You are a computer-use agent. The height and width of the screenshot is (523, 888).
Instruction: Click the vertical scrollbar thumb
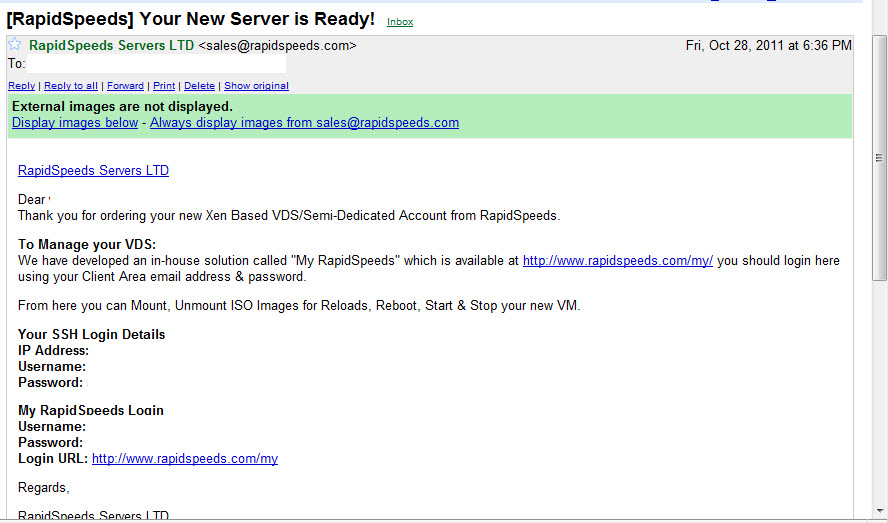pos(880,158)
